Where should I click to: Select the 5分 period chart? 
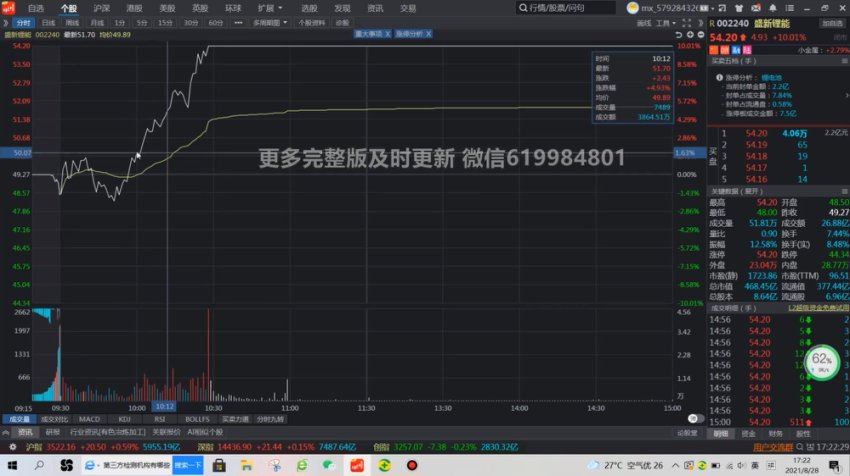(x=141, y=23)
